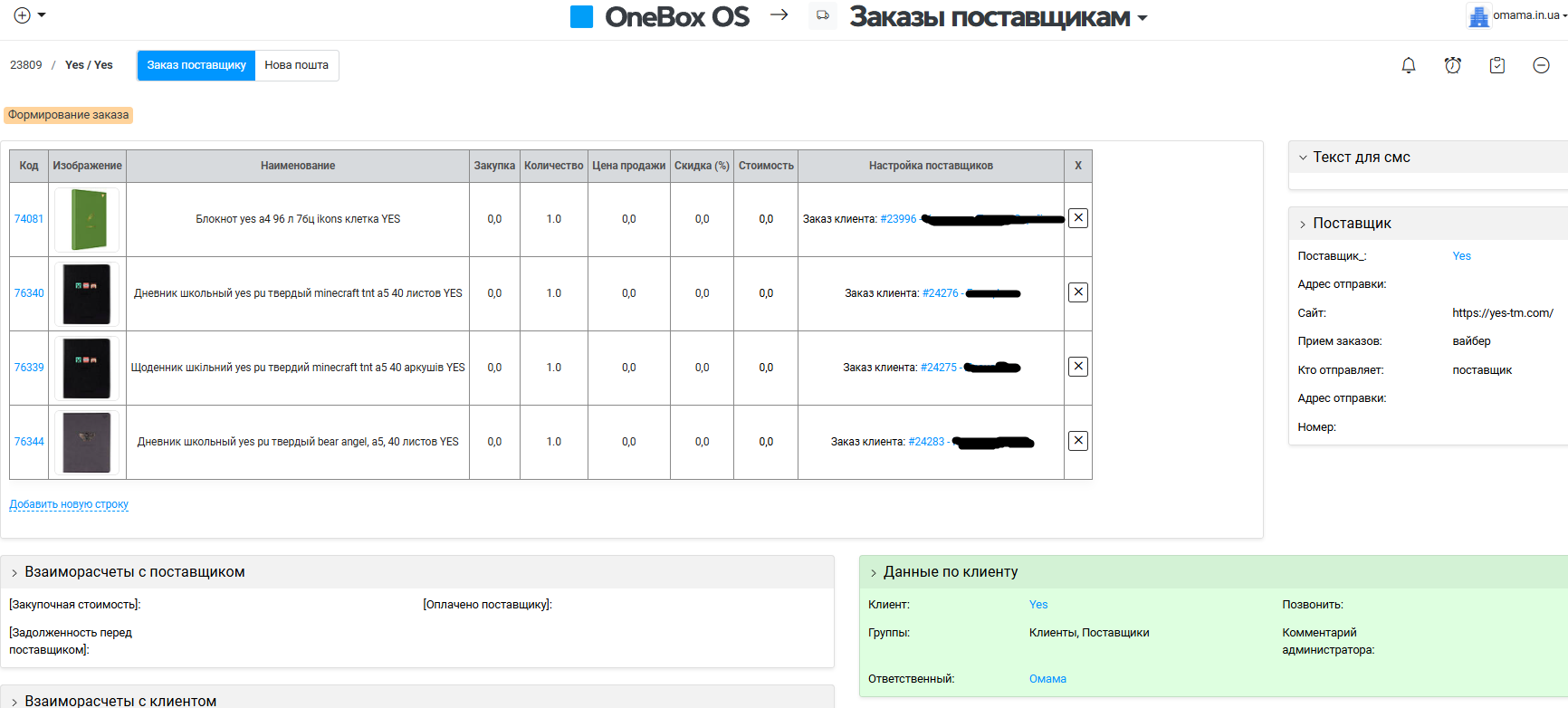
Task: Open dropdown arrow next to plus icon
Action: click(42, 15)
